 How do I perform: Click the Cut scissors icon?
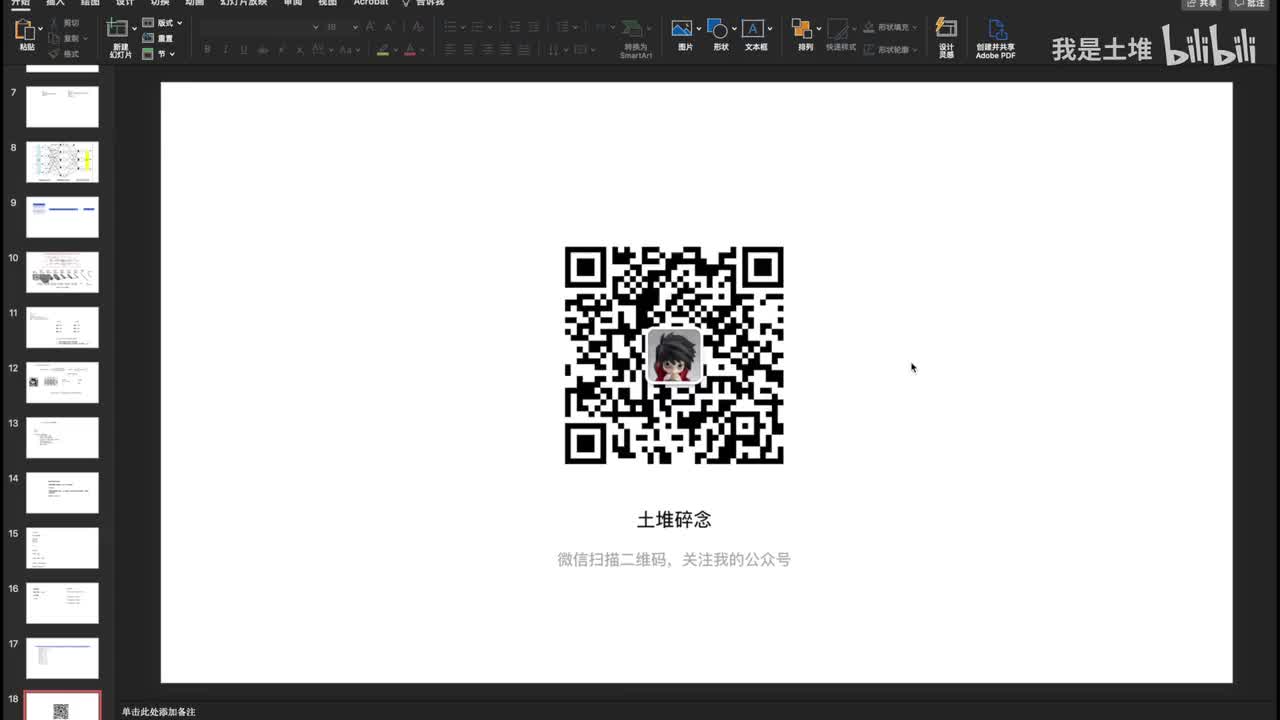[53, 23]
